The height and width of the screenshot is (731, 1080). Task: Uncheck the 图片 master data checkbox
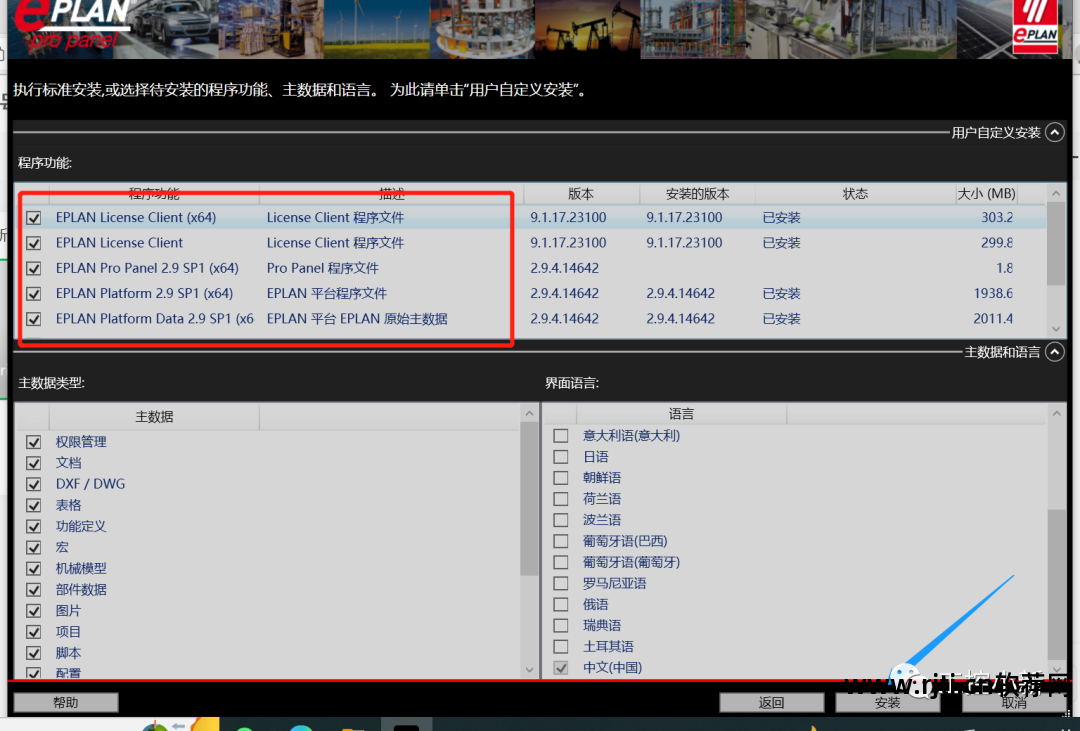tap(34, 611)
